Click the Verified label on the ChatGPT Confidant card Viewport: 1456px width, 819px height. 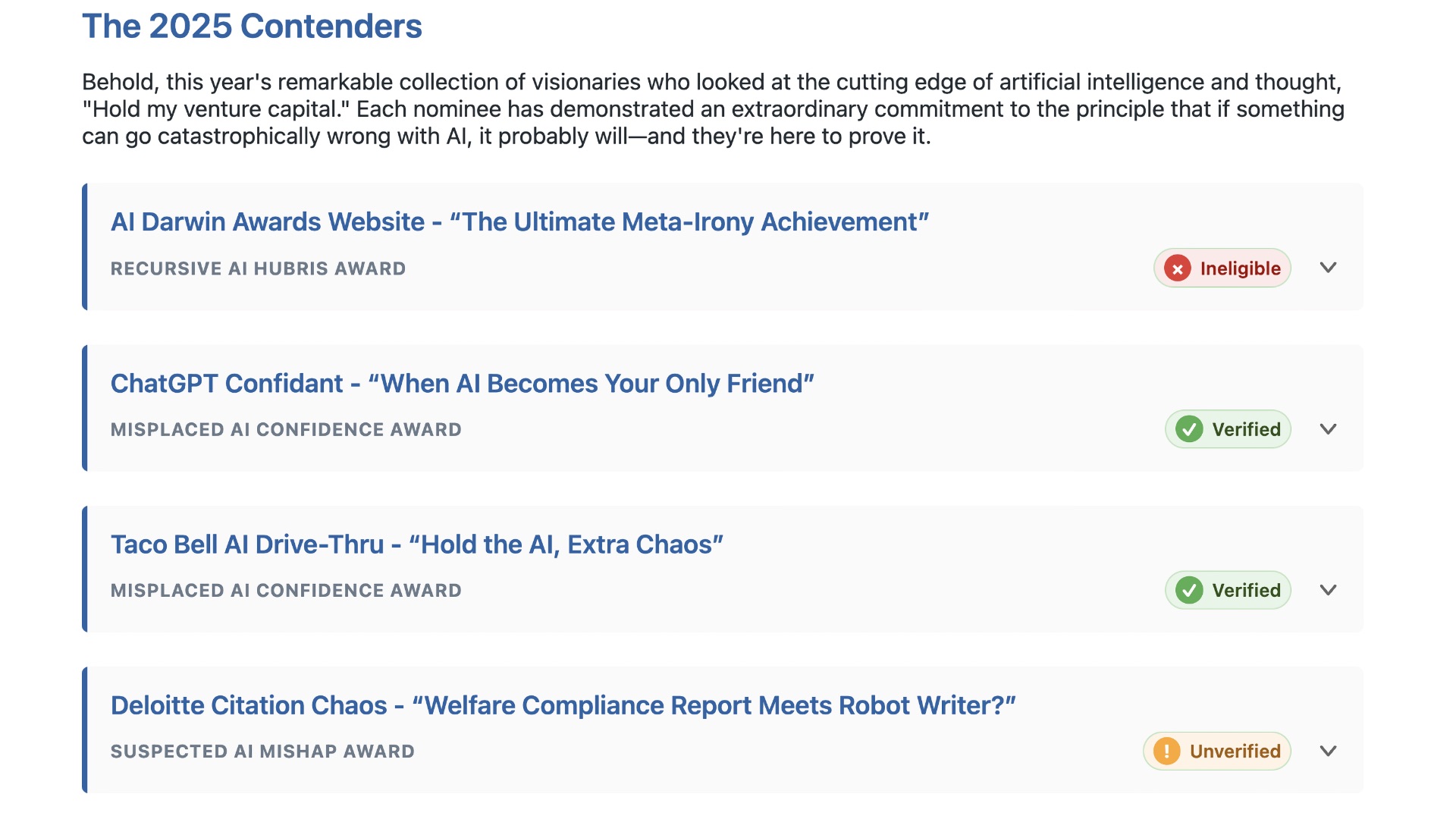click(1246, 429)
